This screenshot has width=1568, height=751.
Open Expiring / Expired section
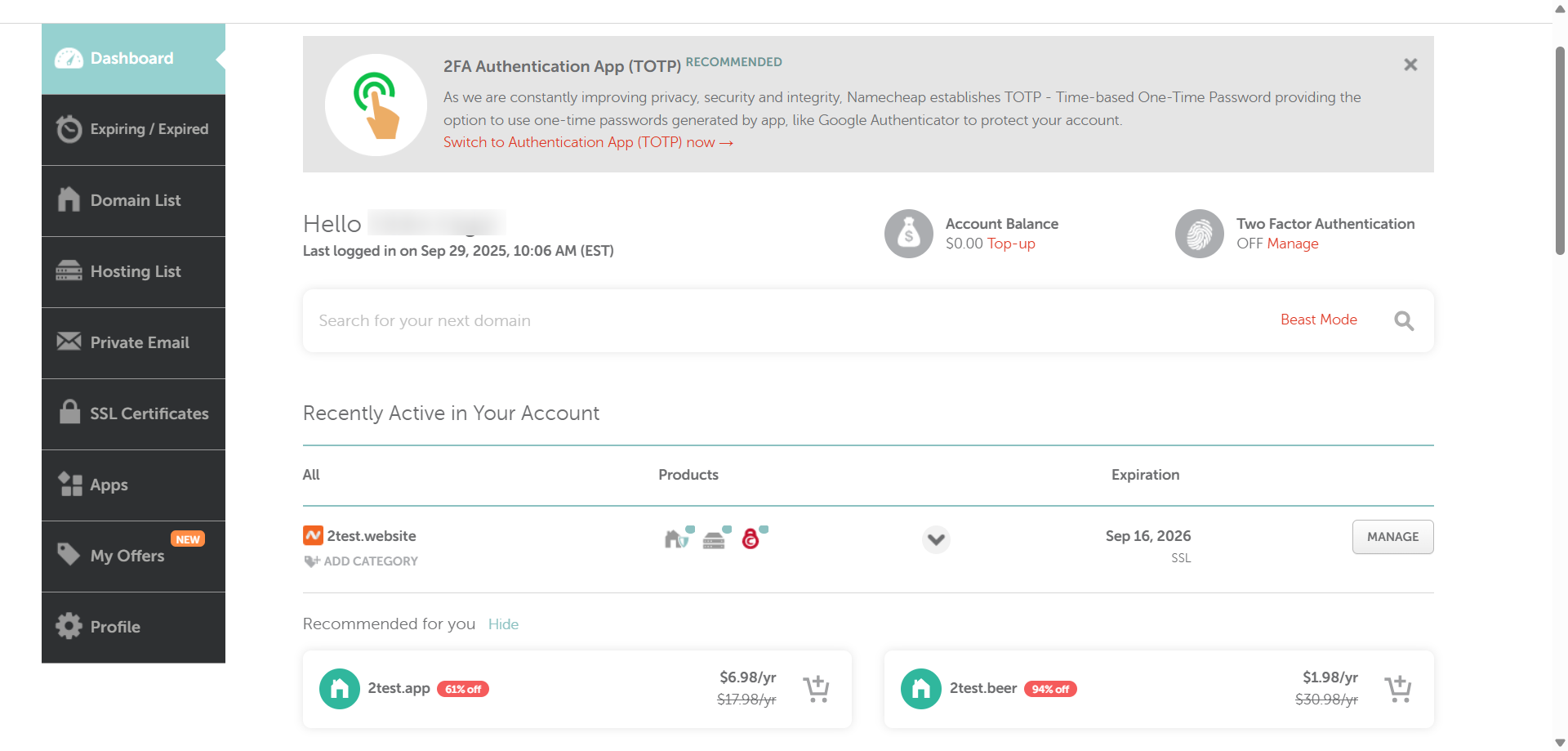[x=133, y=130]
